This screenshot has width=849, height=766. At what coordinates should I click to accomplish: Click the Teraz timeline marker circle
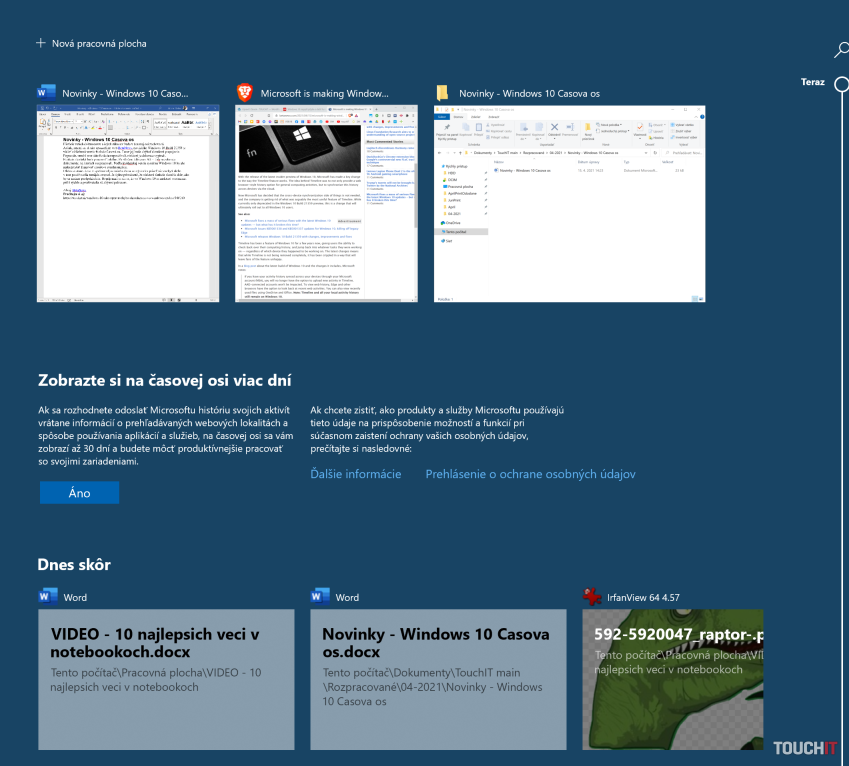(842, 84)
